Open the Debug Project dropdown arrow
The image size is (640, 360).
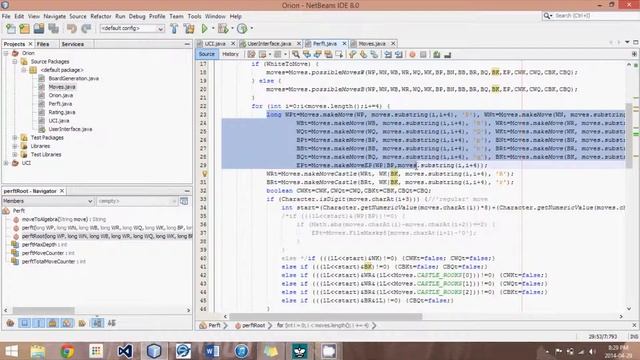point(232,29)
